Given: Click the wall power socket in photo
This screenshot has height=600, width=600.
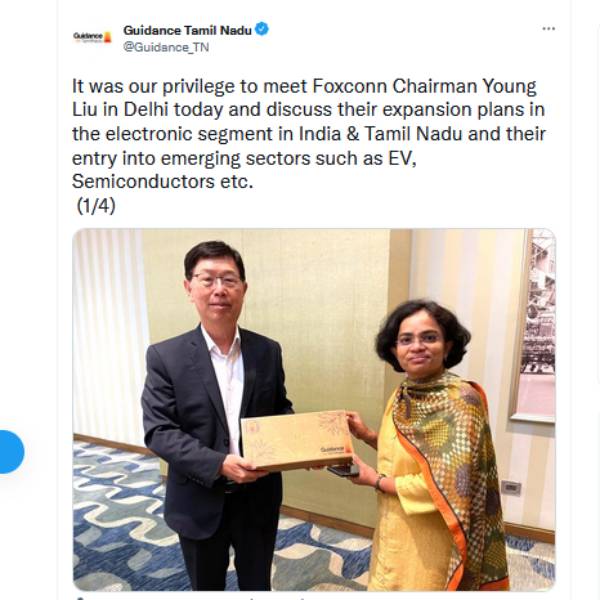Looking at the screenshot, I should (511, 488).
